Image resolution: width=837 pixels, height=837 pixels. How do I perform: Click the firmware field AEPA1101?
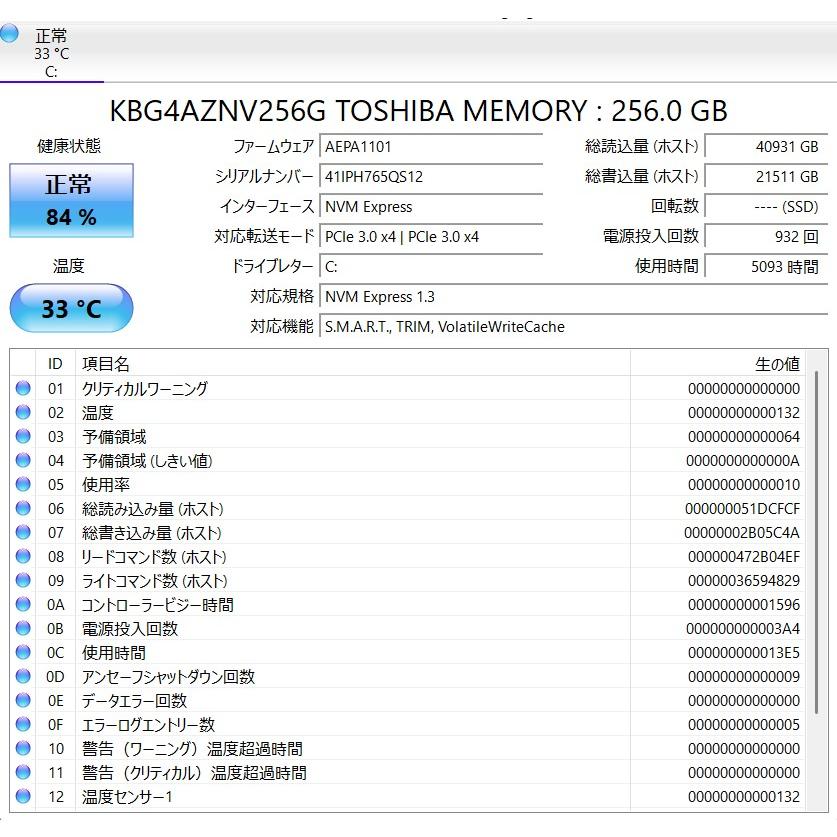(x=431, y=146)
